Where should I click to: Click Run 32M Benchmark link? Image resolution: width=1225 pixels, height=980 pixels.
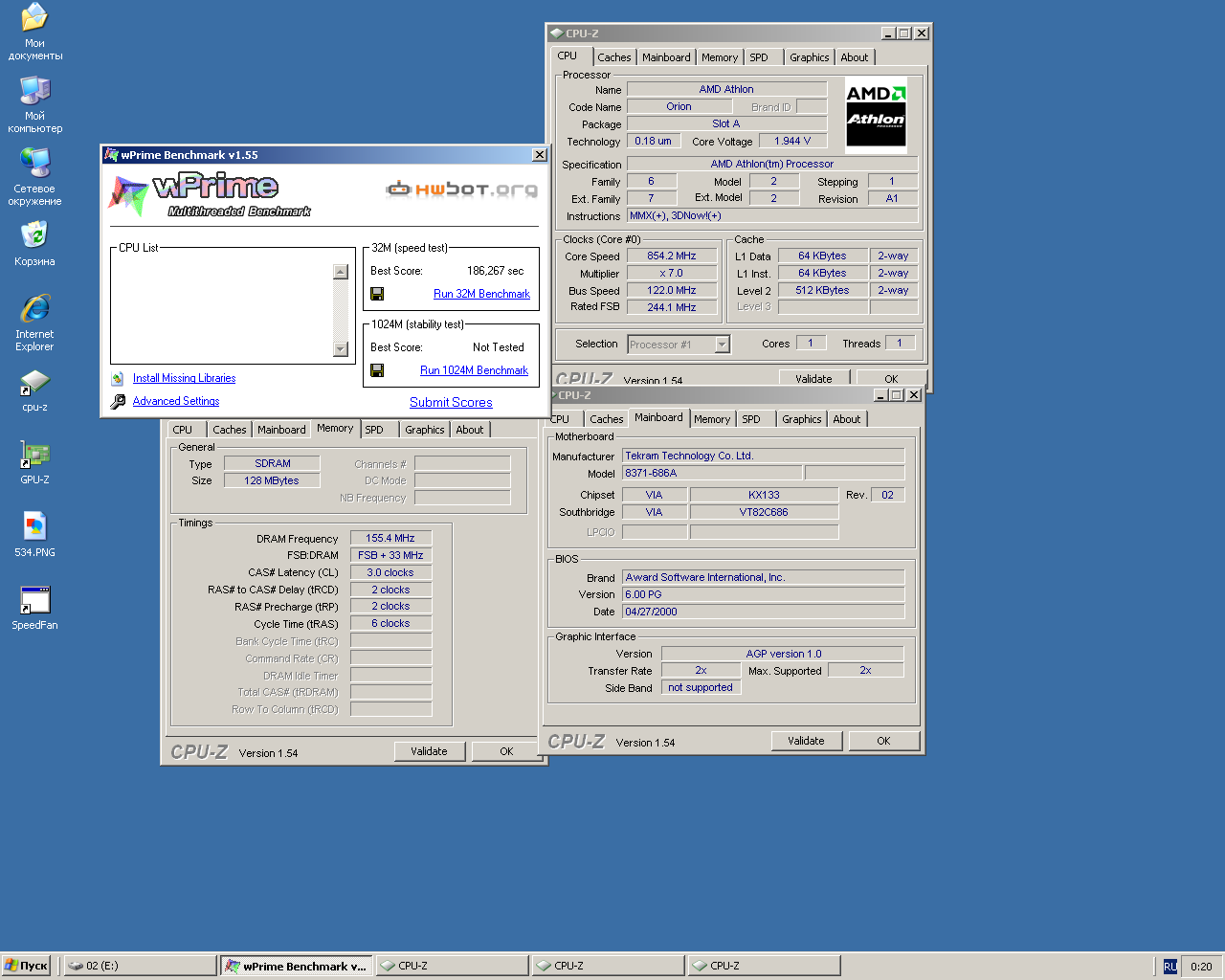(x=481, y=294)
